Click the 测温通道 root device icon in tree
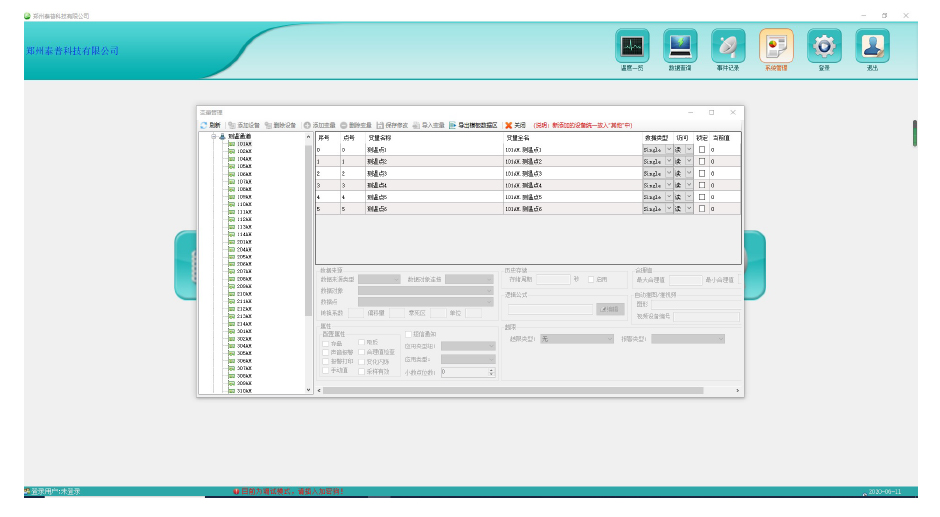 coord(222,137)
